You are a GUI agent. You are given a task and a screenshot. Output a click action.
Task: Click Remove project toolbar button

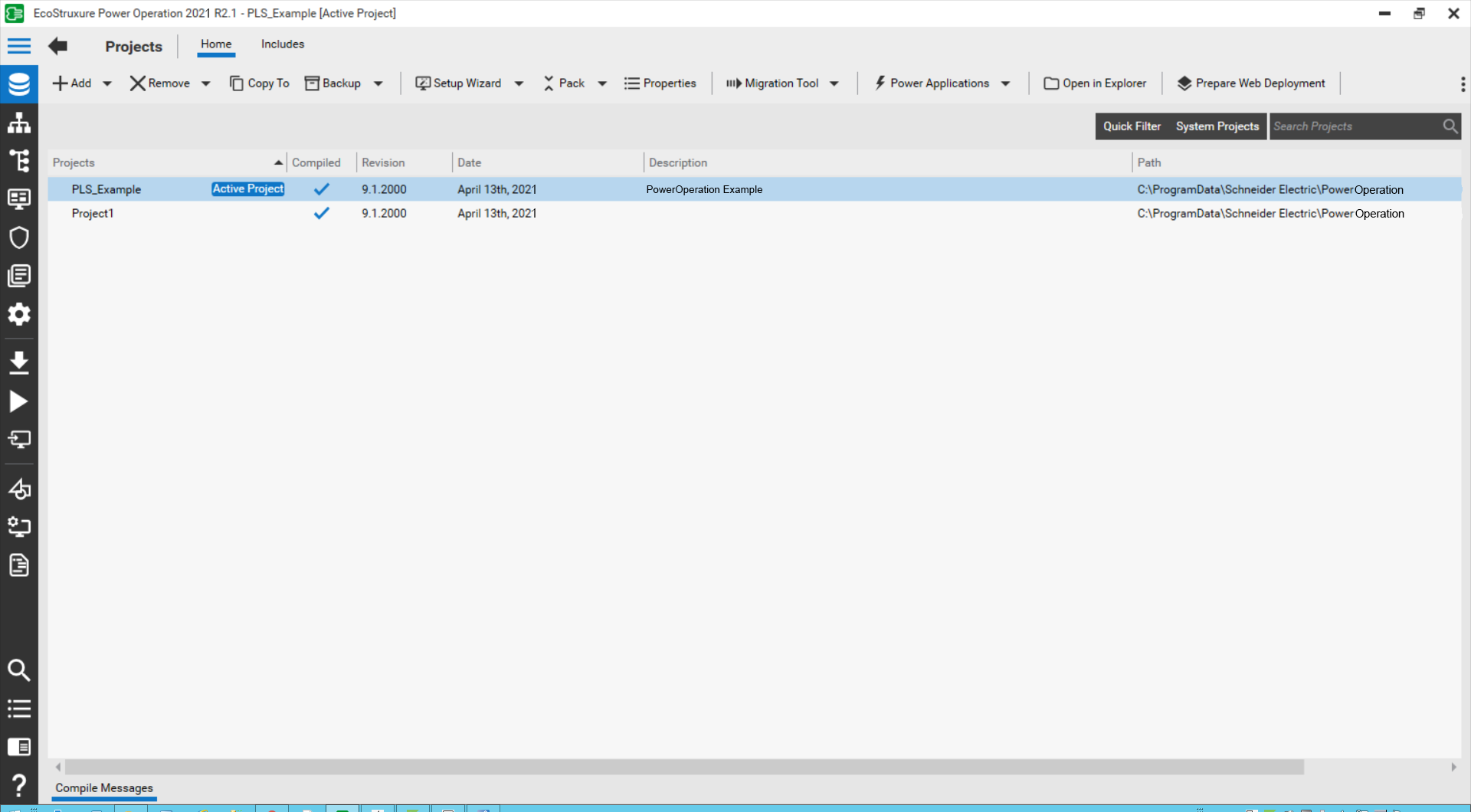(x=160, y=83)
